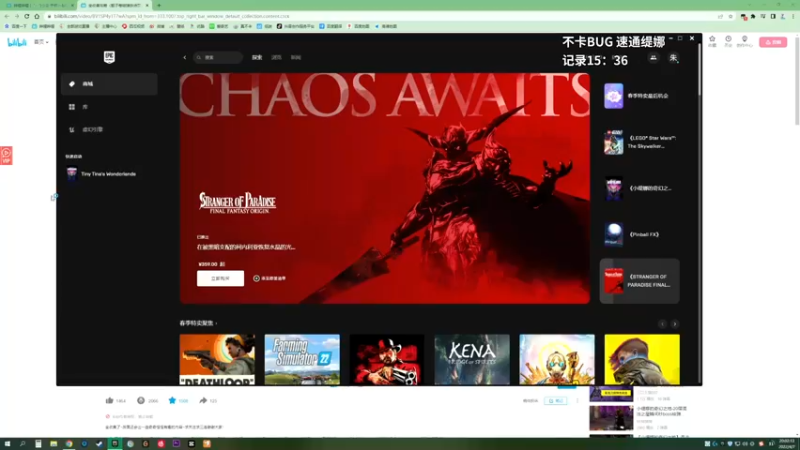Open the Kena Bridge of Spirits card

coord(472,360)
